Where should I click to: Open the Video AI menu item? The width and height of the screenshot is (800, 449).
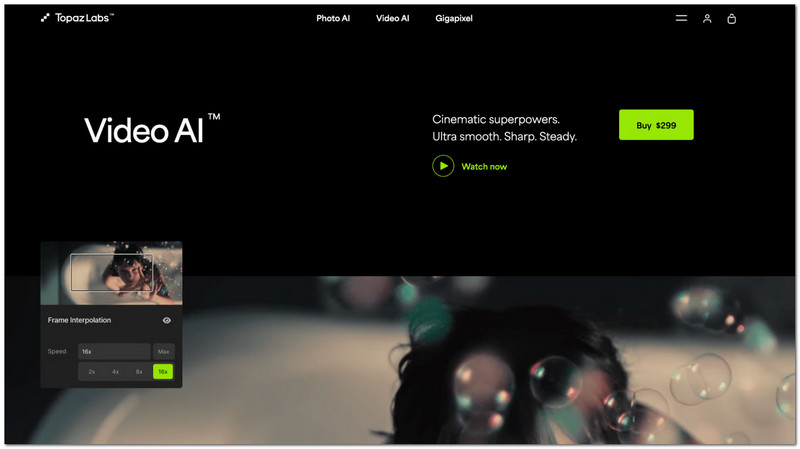(x=392, y=18)
